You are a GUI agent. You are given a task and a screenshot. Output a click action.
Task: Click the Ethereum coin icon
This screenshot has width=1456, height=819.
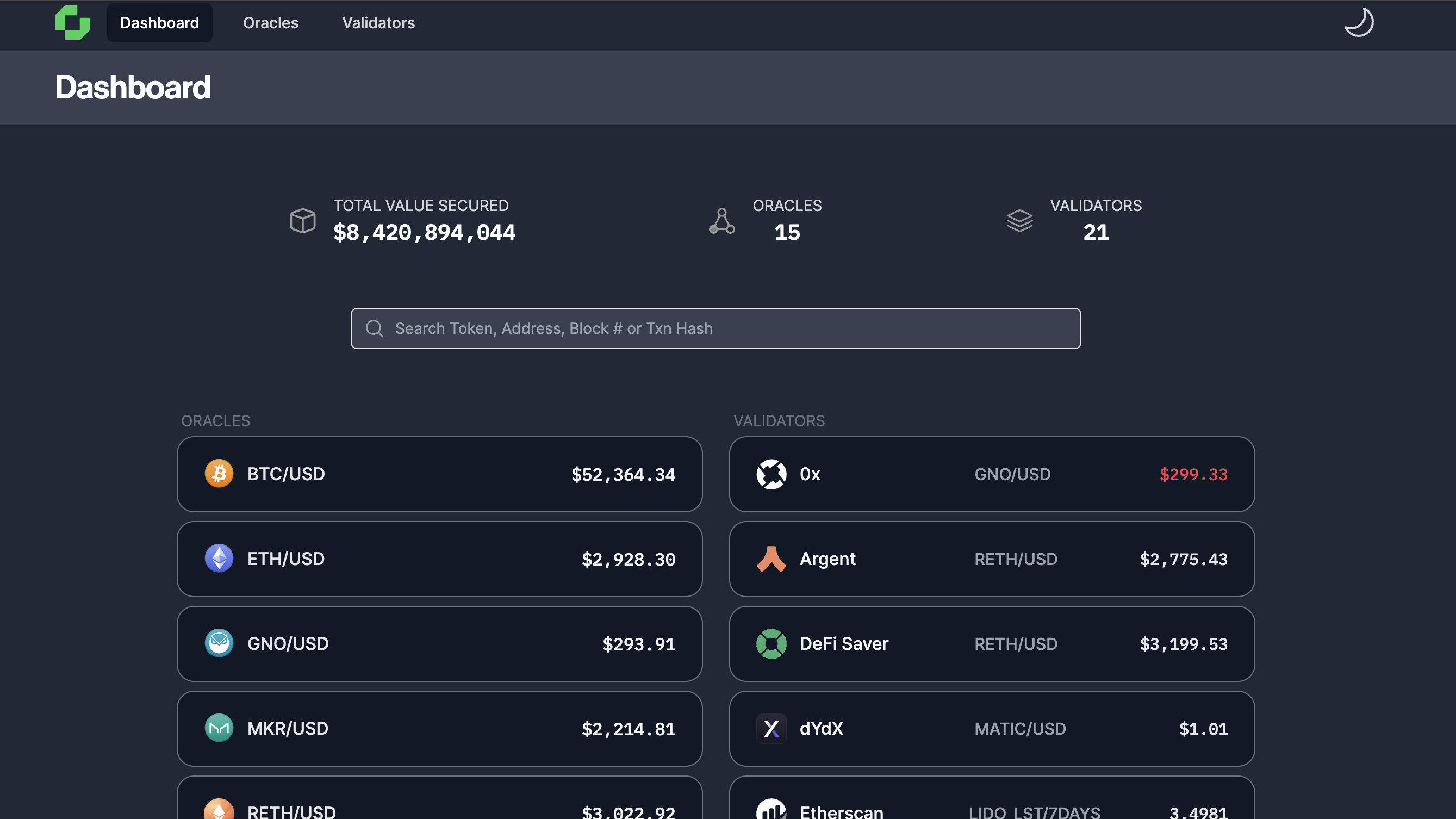pos(219,559)
